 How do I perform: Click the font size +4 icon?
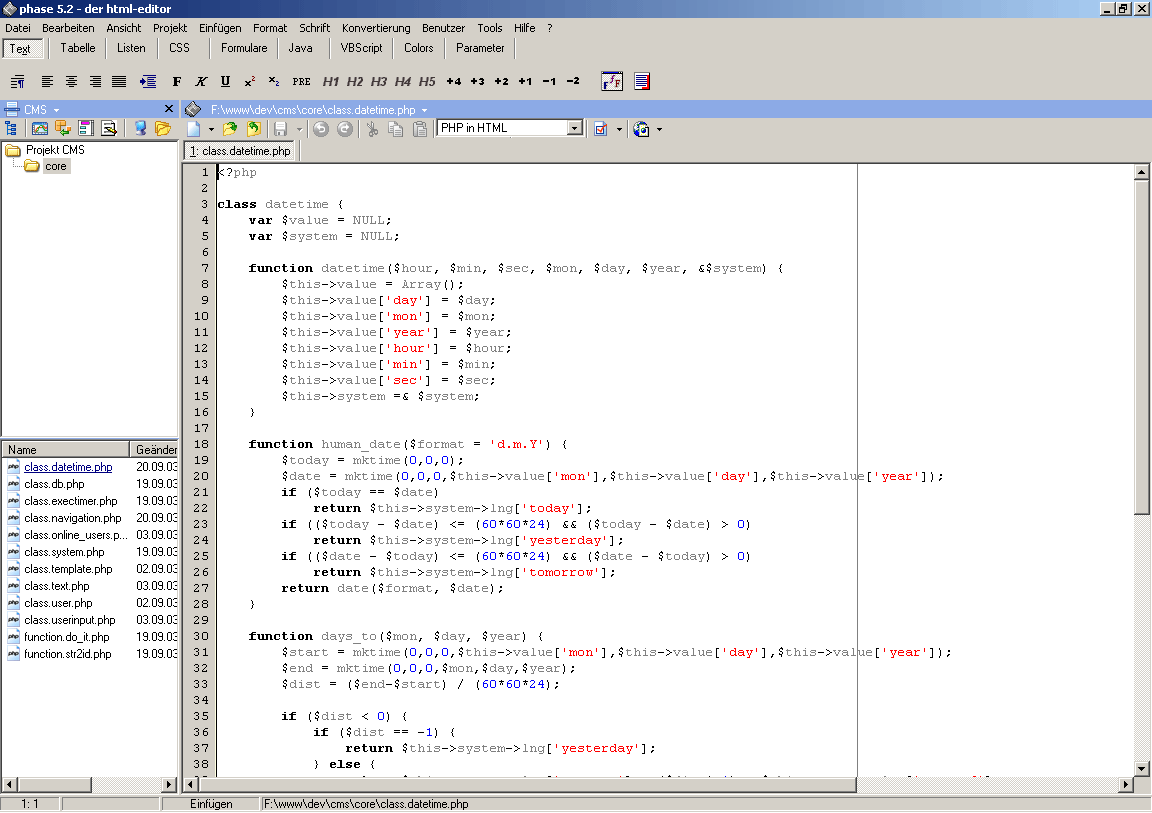[x=454, y=81]
